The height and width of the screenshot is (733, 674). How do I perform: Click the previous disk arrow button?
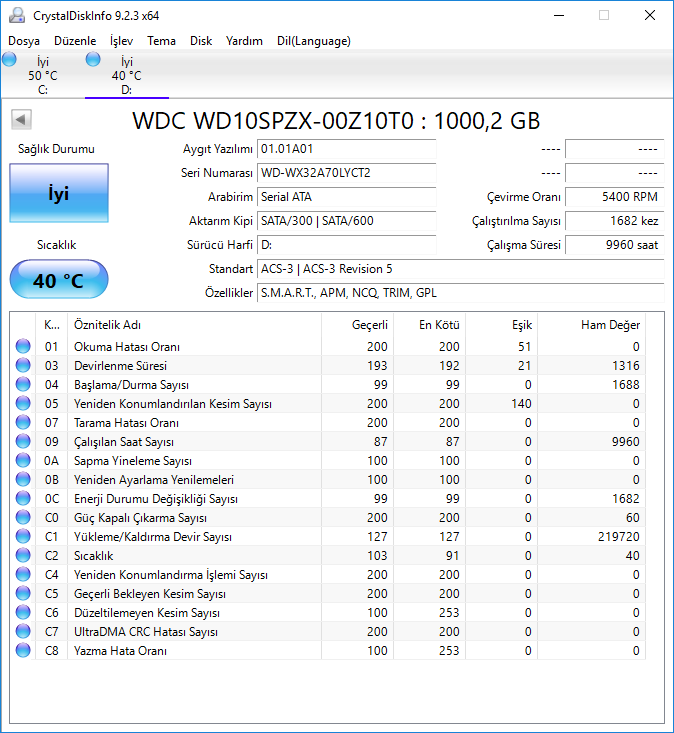point(21,120)
